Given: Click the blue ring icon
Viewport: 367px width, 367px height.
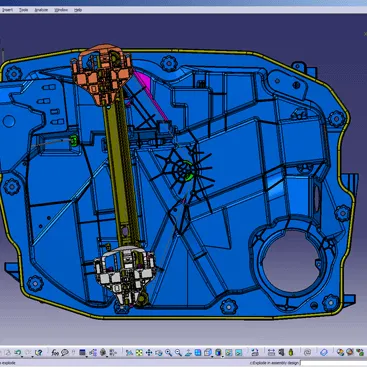Looking at the screenshot, I should coord(324,352).
